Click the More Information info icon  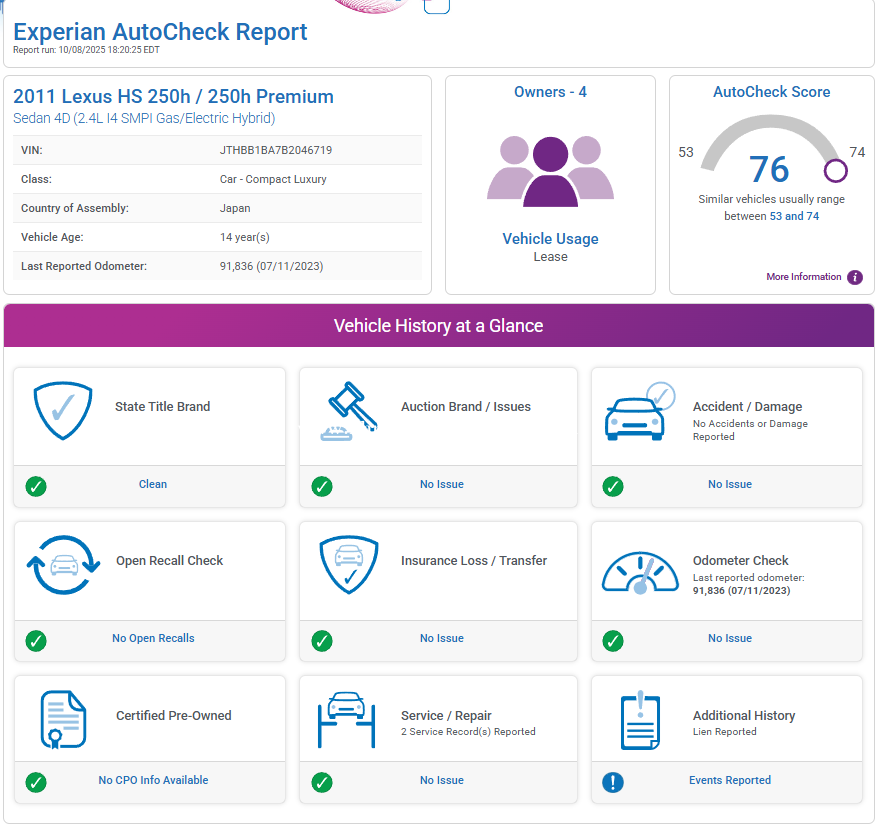point(855,277)
